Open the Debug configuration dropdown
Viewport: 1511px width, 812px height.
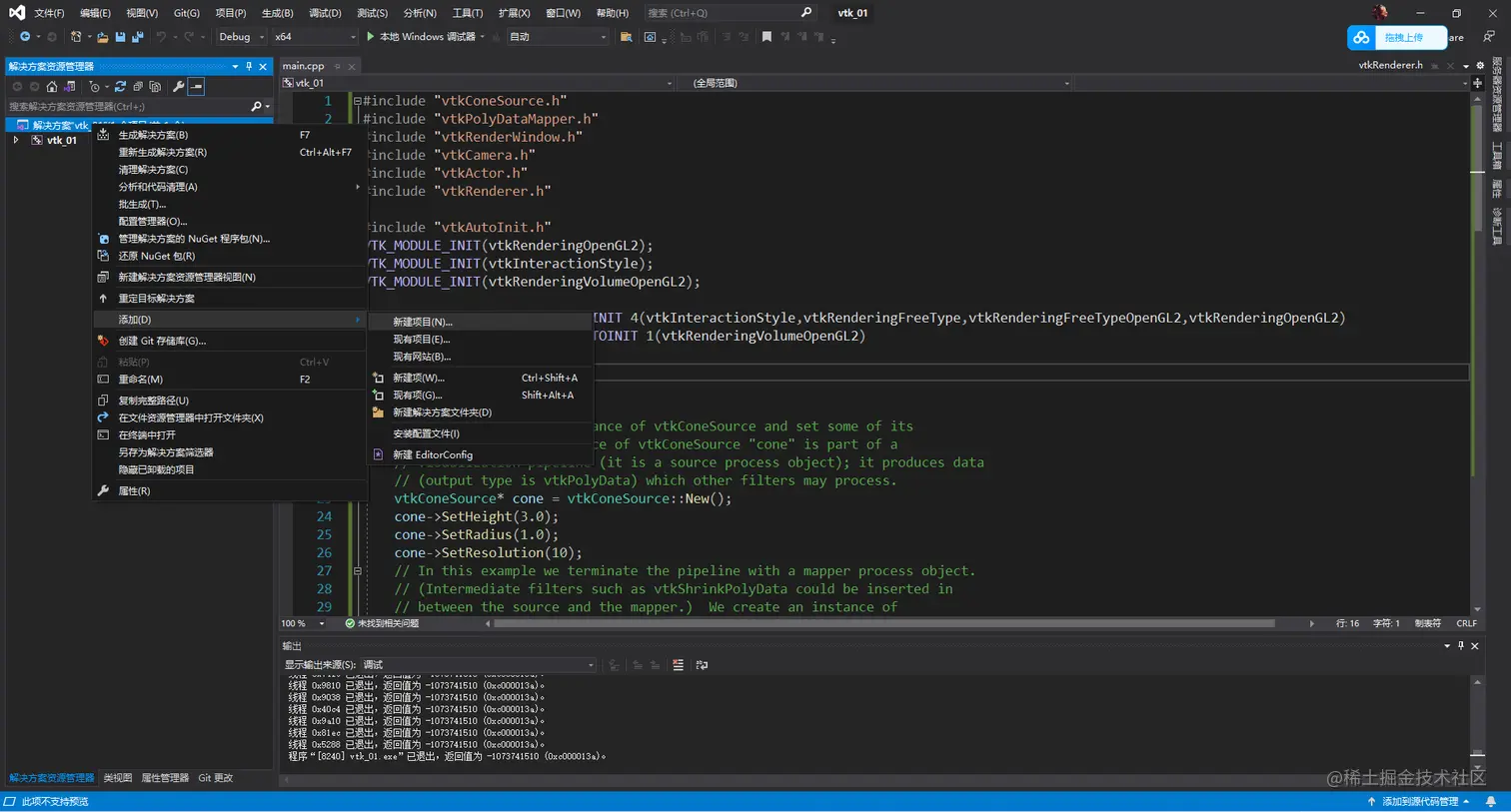click(x=241, y=37)
